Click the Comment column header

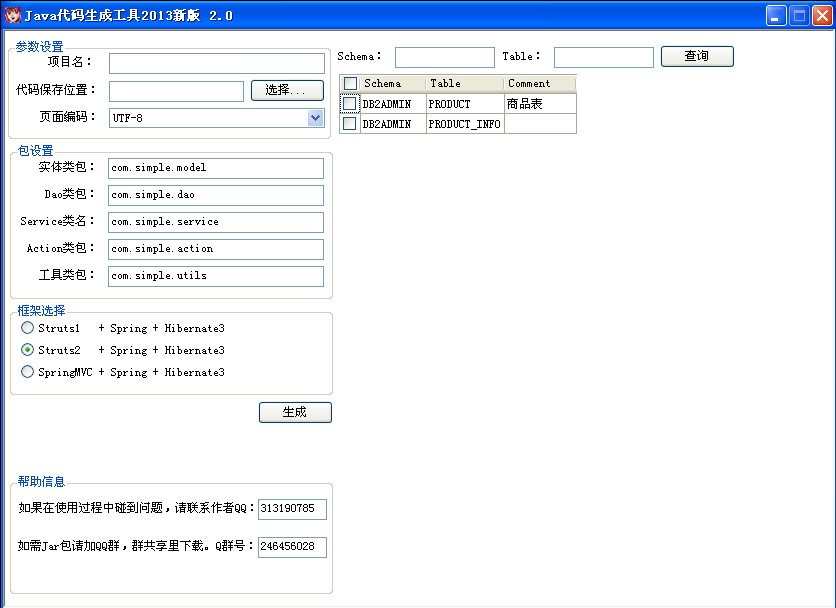click(x=540, y=84)
